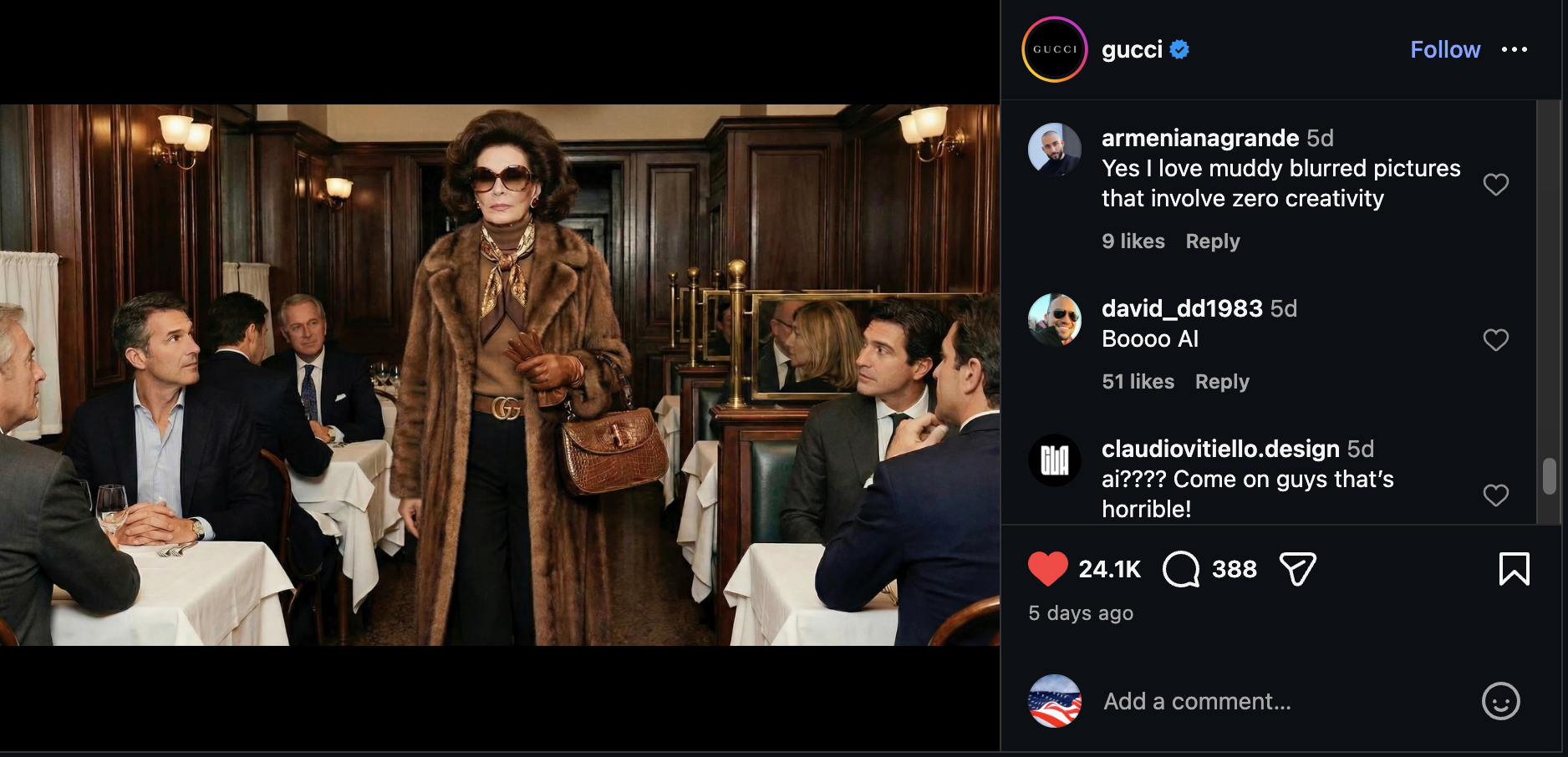Share post with paper plane icon
The image size is (1568, 757).
1298,569
